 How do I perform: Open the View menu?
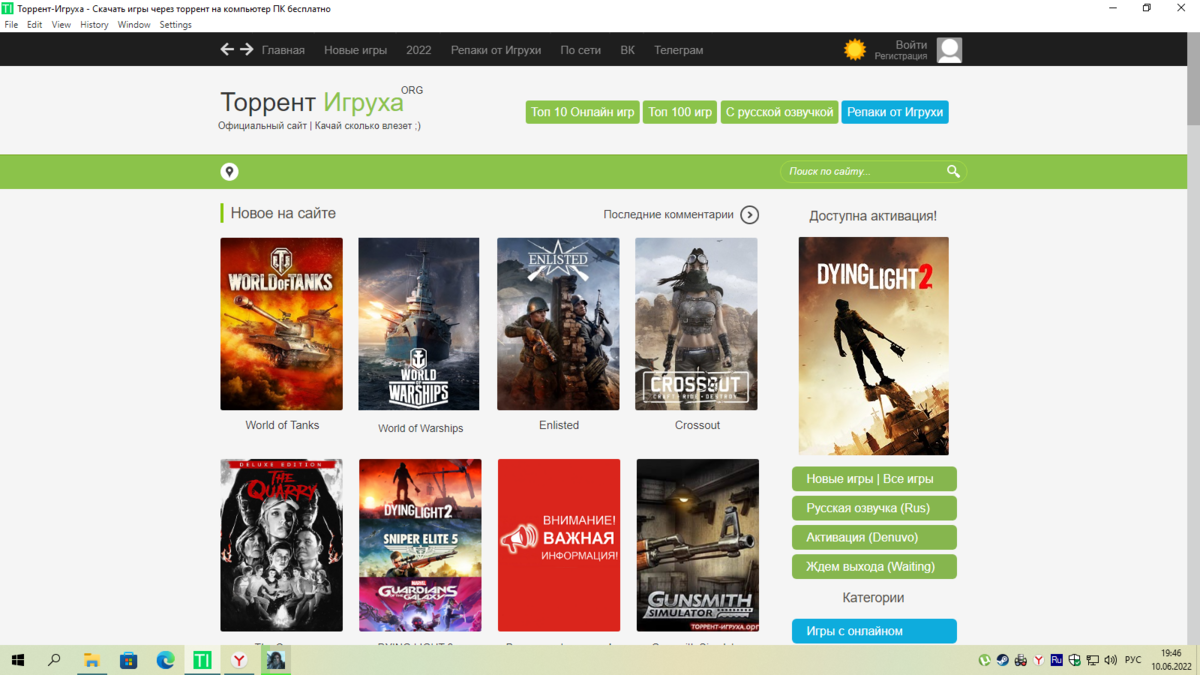coord(61,24)
